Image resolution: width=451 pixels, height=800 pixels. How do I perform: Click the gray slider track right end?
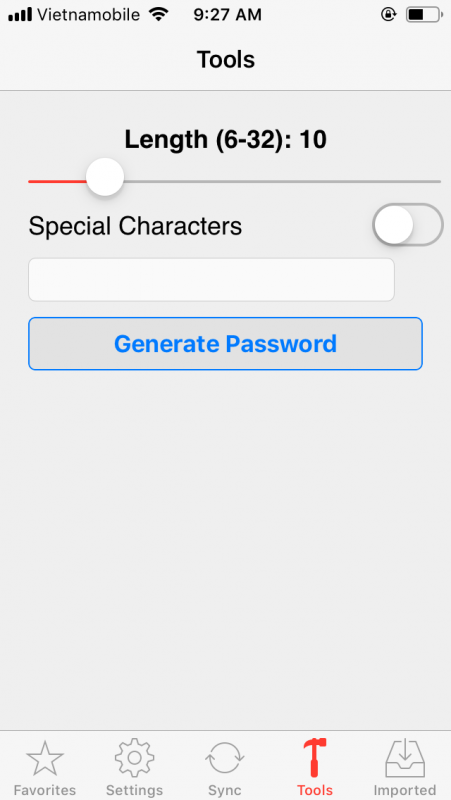click(x=431, y=181)
